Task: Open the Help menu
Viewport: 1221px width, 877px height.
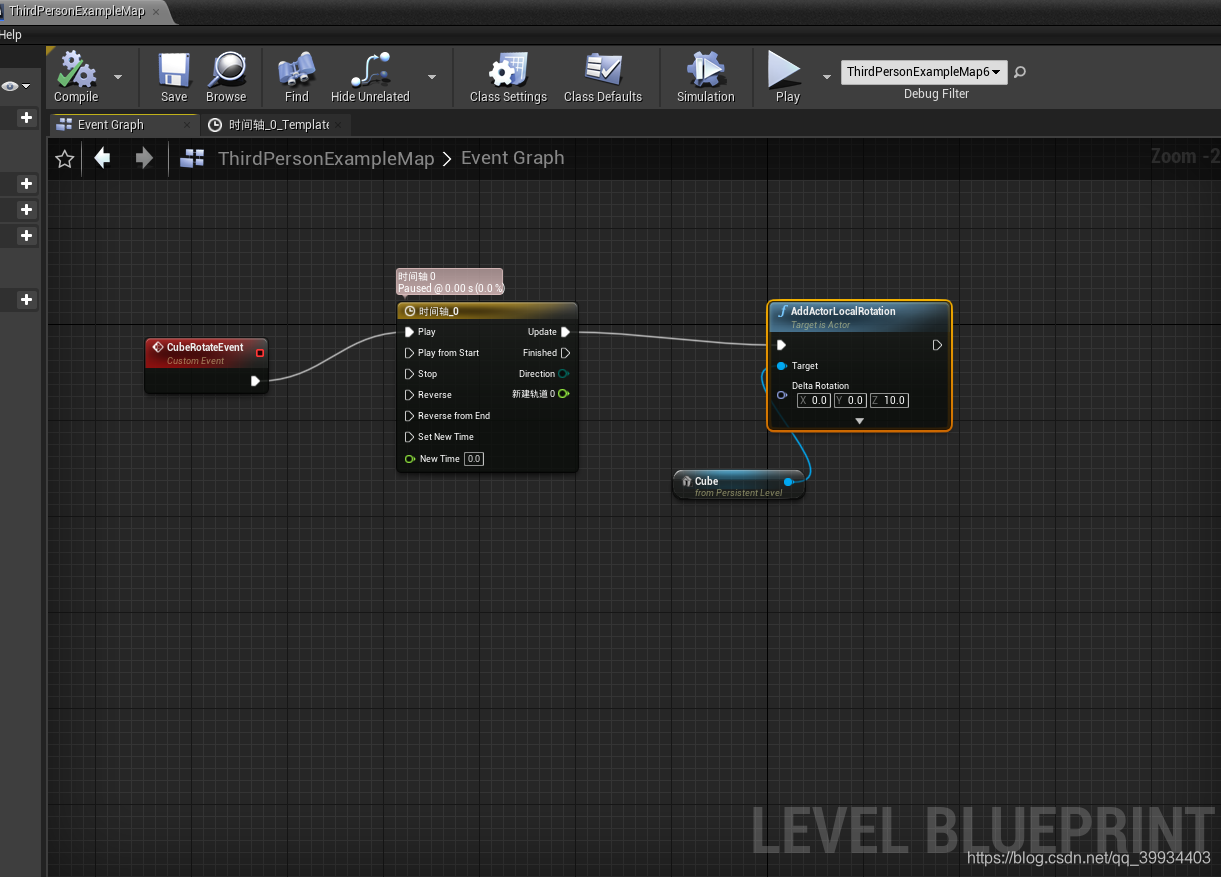Action: [10, 34]
